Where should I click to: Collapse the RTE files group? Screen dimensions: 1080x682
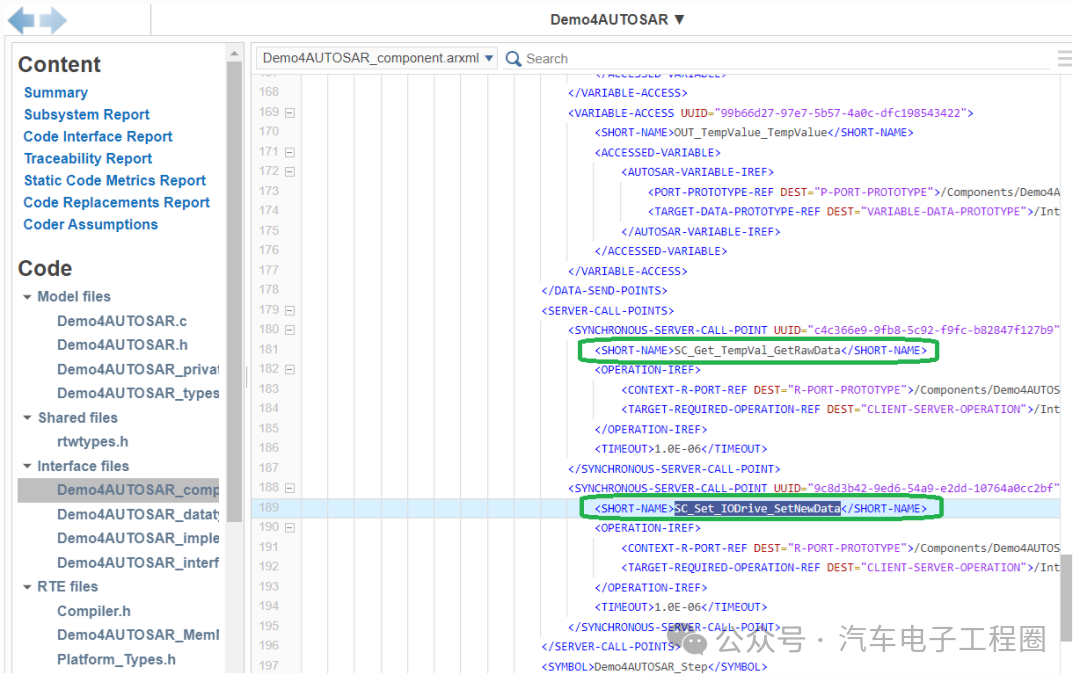(x=27, y=587)
